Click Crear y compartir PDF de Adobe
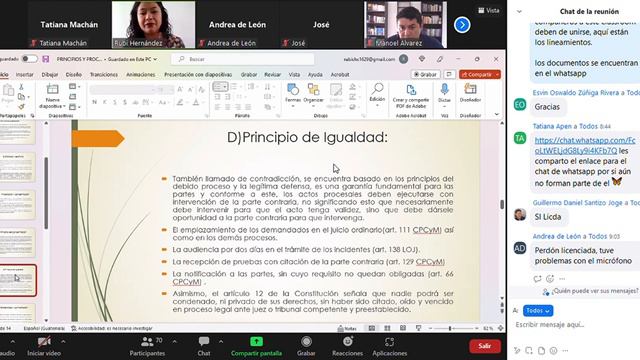 pyautogui.click(x=411, y=96)
